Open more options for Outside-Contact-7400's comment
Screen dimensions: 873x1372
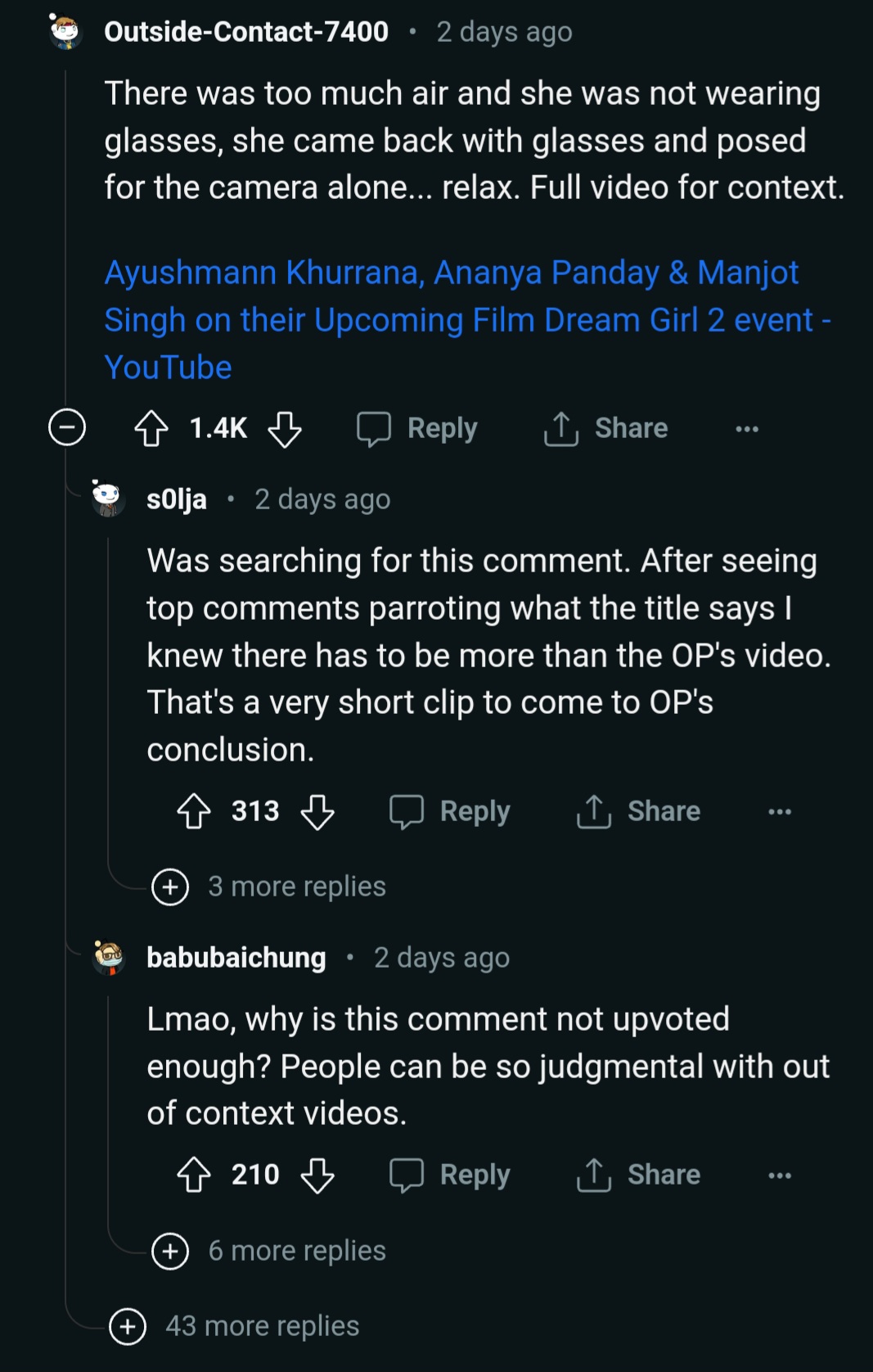747,429
